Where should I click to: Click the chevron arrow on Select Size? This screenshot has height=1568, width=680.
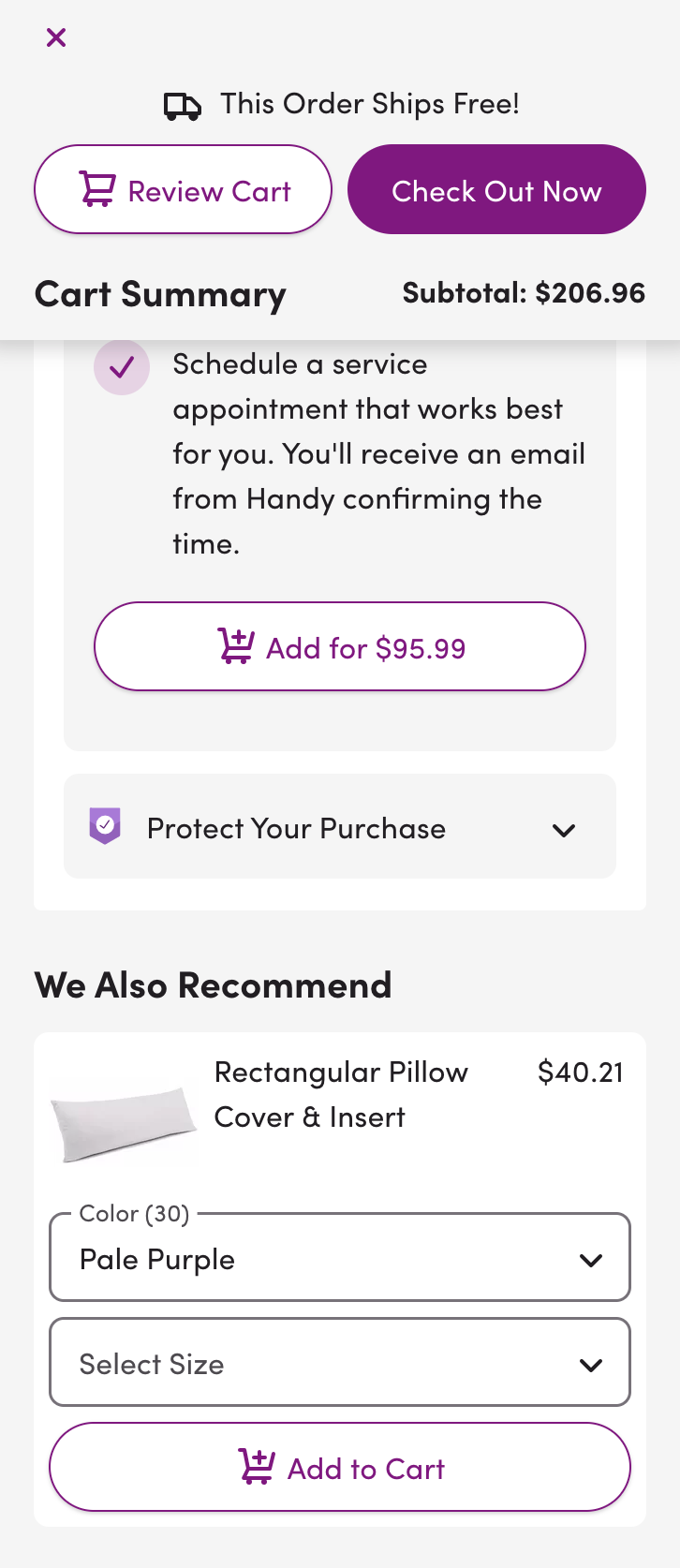(x=591, y=1365)
